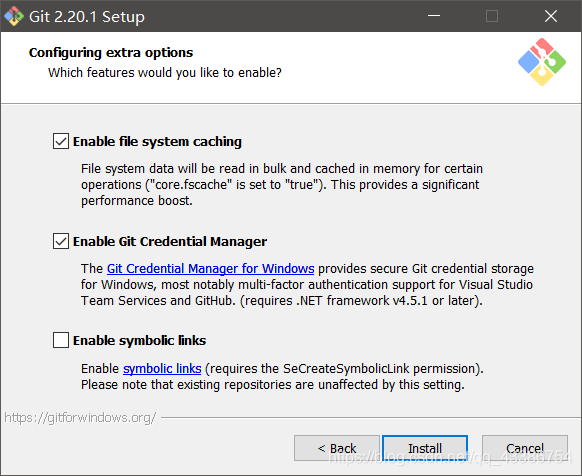This screenshot has width=582, height=476.
Task: Click 'Please note that existing repositories' text line
Action: point(273,385)
